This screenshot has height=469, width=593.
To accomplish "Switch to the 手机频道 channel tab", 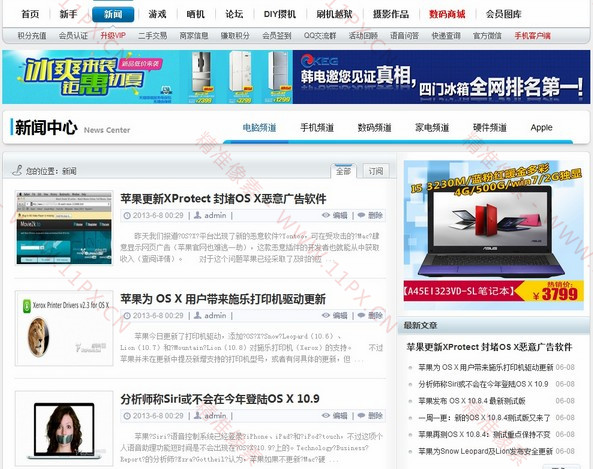I will coord(317,128).
